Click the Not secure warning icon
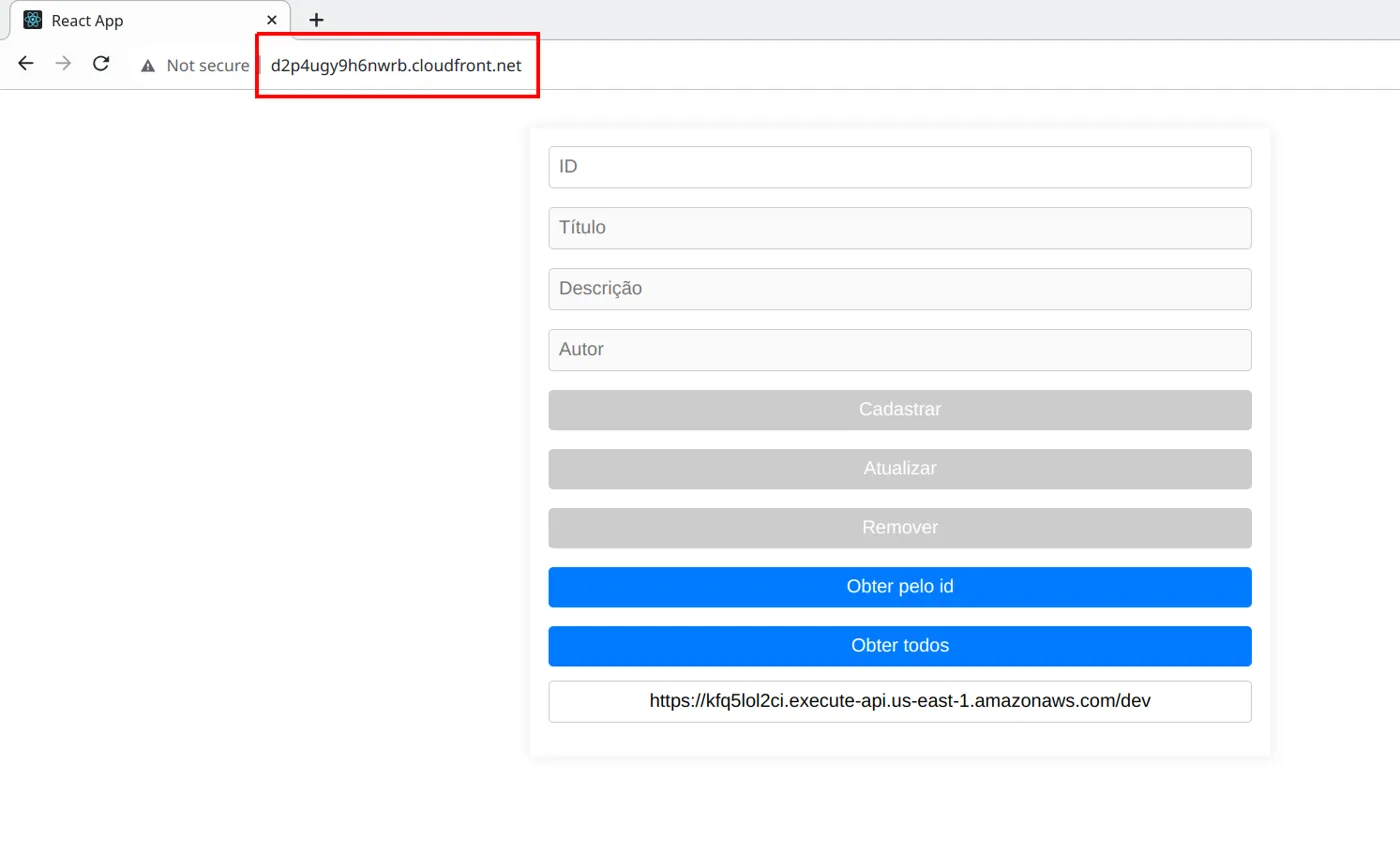Screen dimensions: 1400x854 (148, 66)
